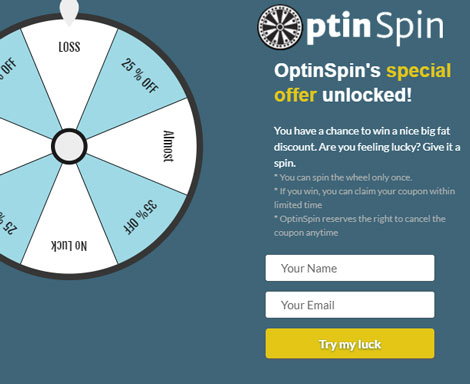Click into the Your Name field
This screenshot has width=470, height=384.
click(350, 268)
